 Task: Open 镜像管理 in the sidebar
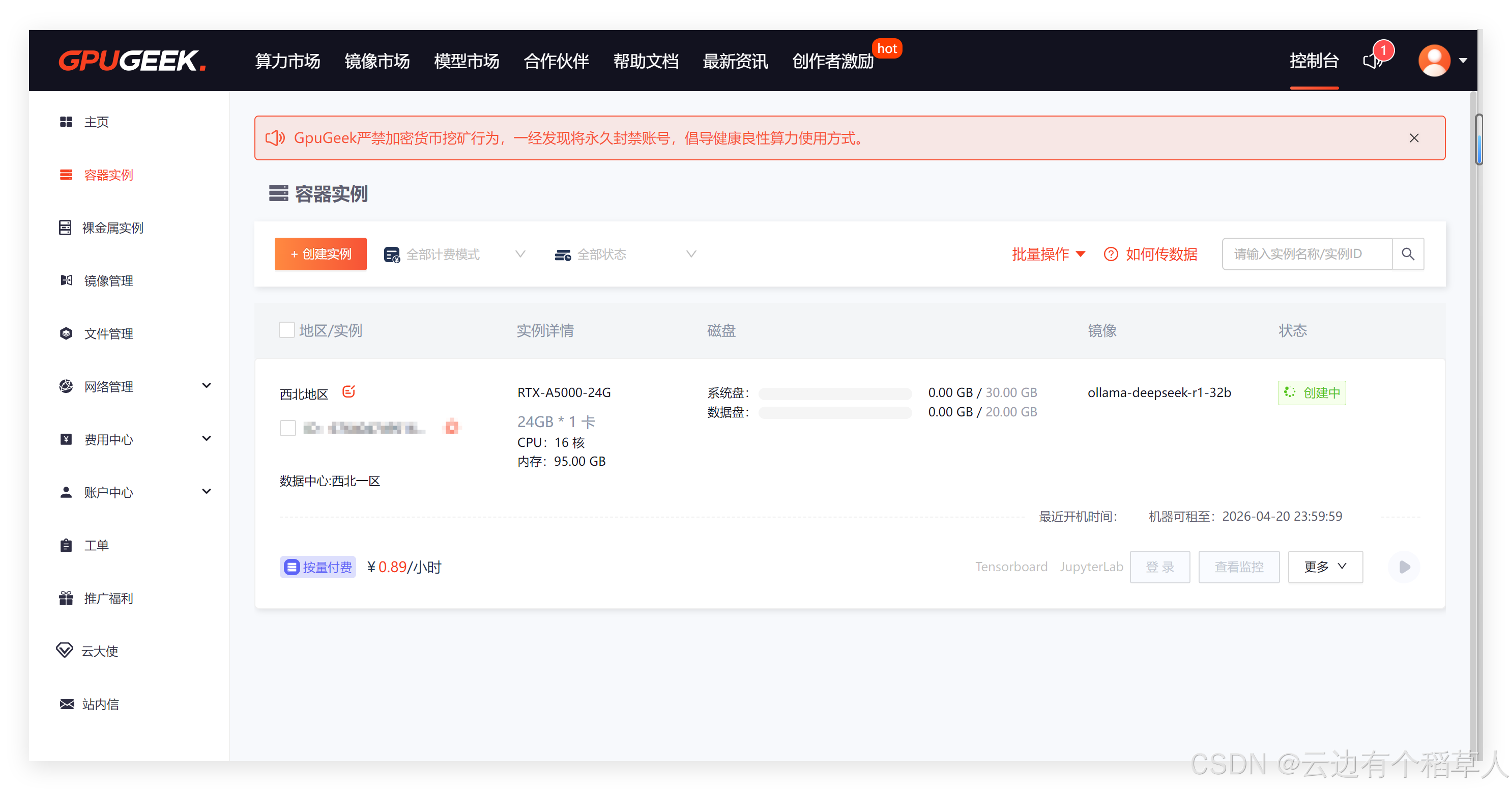pyautogui.click(x=108, y=281)
